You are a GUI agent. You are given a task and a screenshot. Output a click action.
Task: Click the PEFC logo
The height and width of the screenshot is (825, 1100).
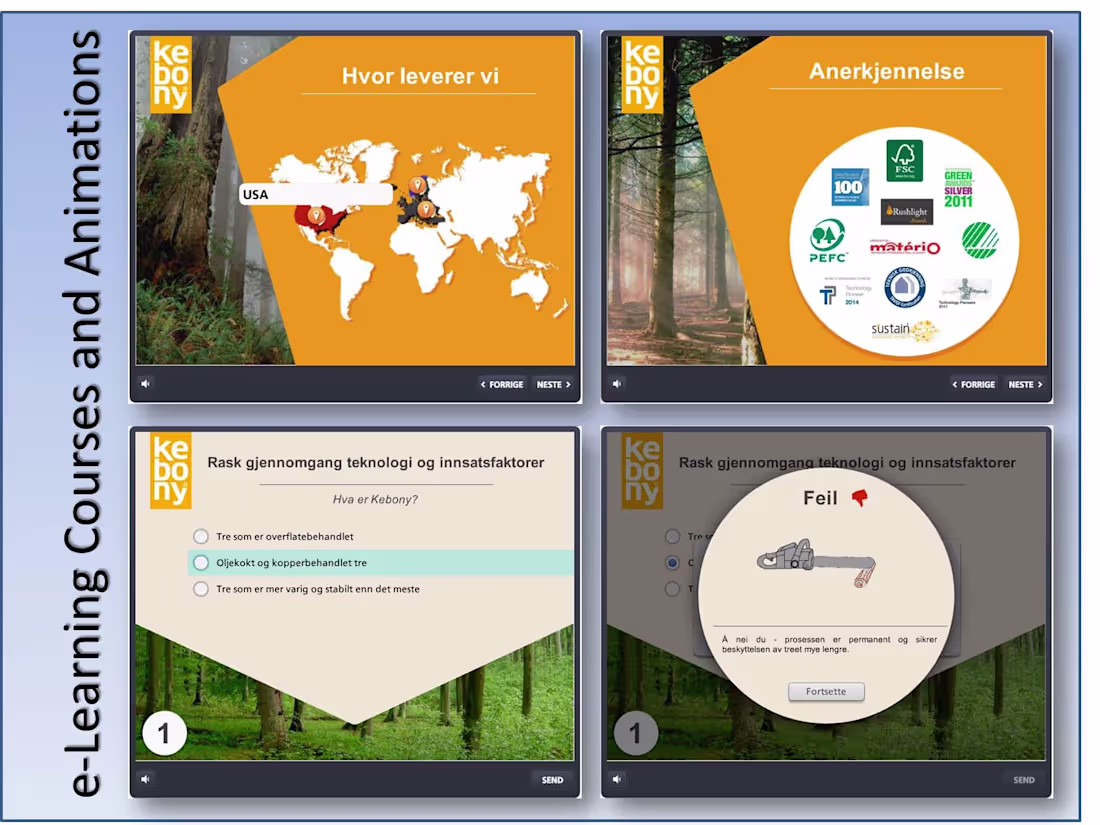[828, 241]
